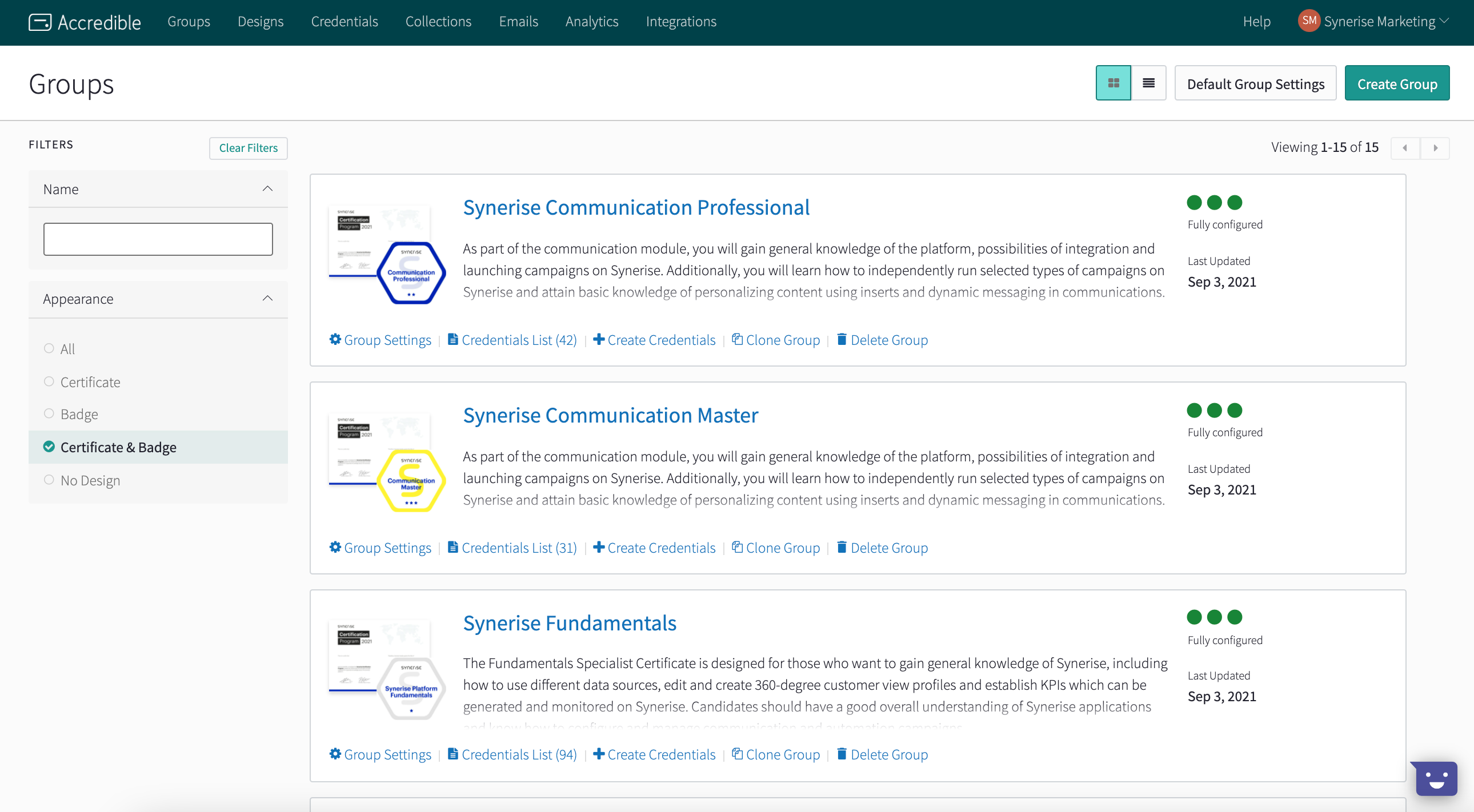Collapse the Name filter section
The height and width of the screenshot is (812, 1474).
(x=267, y=188)
